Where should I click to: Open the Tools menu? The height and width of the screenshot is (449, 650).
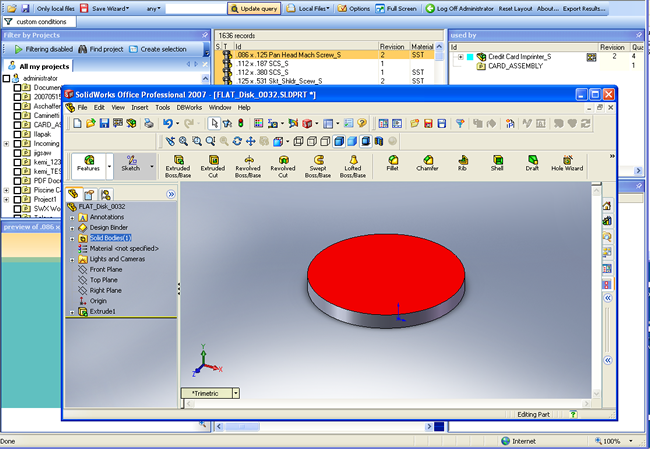(162, 107)
